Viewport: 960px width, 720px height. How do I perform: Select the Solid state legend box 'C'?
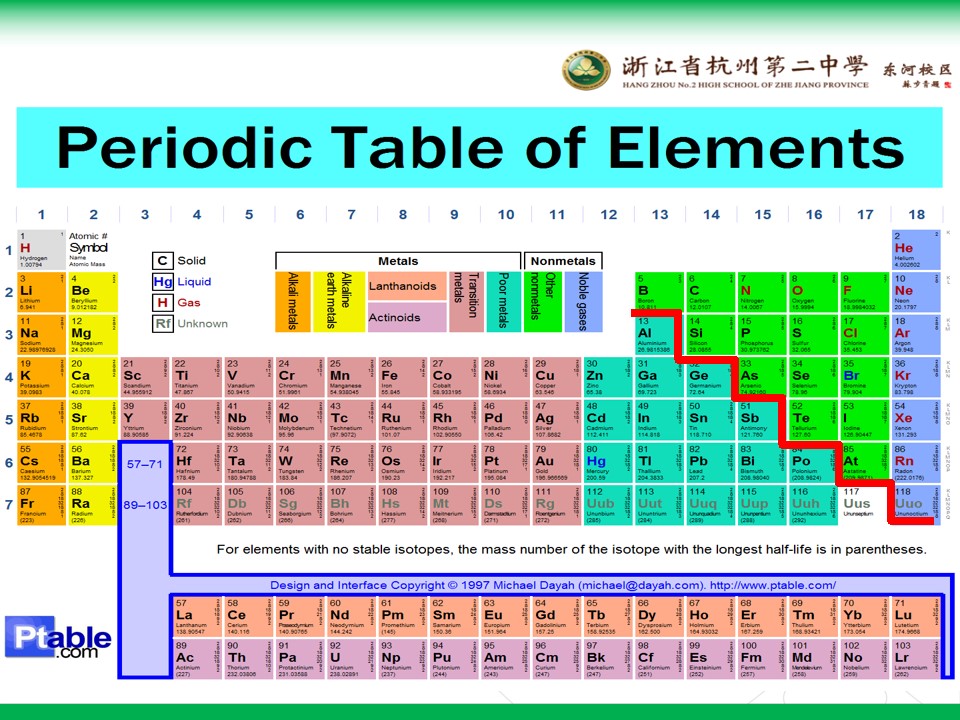[x=162, y=261]
